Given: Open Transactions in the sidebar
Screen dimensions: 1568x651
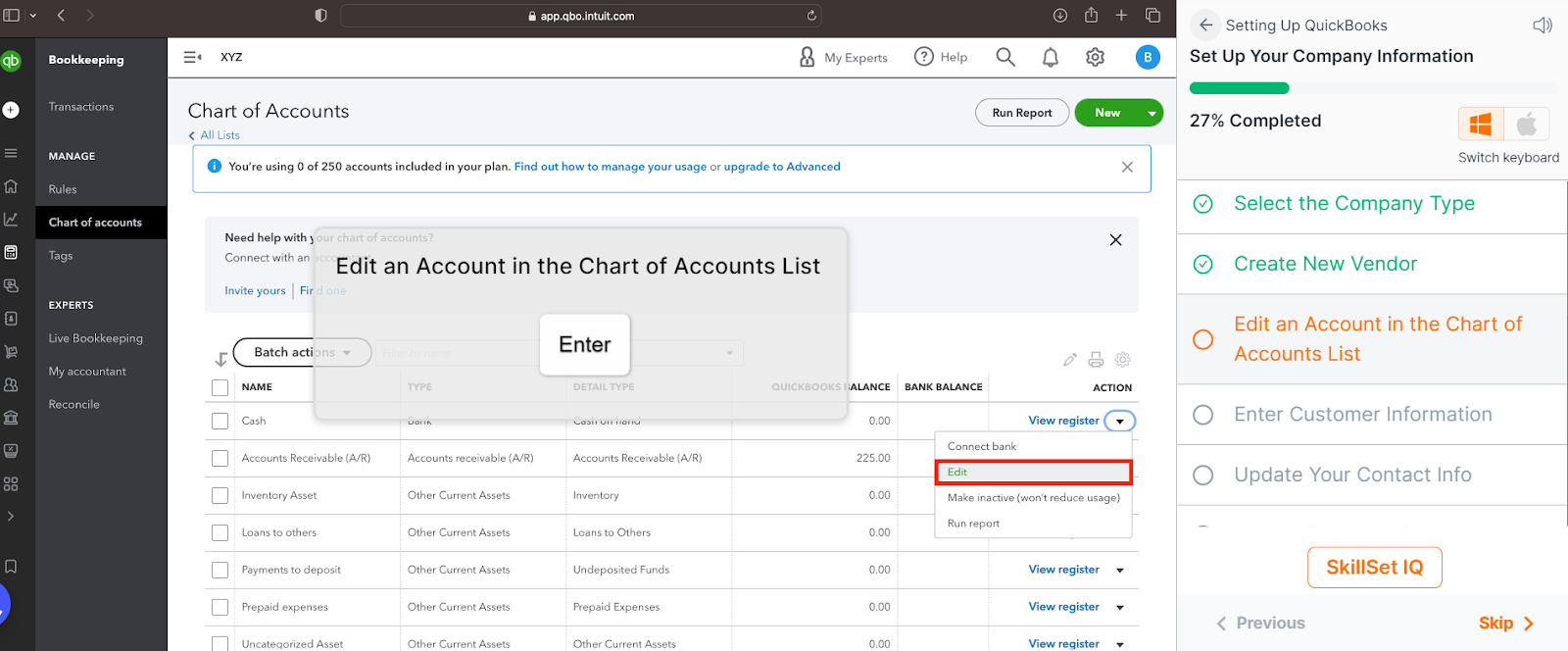Looking at the screenshot, I should (81, 107).
